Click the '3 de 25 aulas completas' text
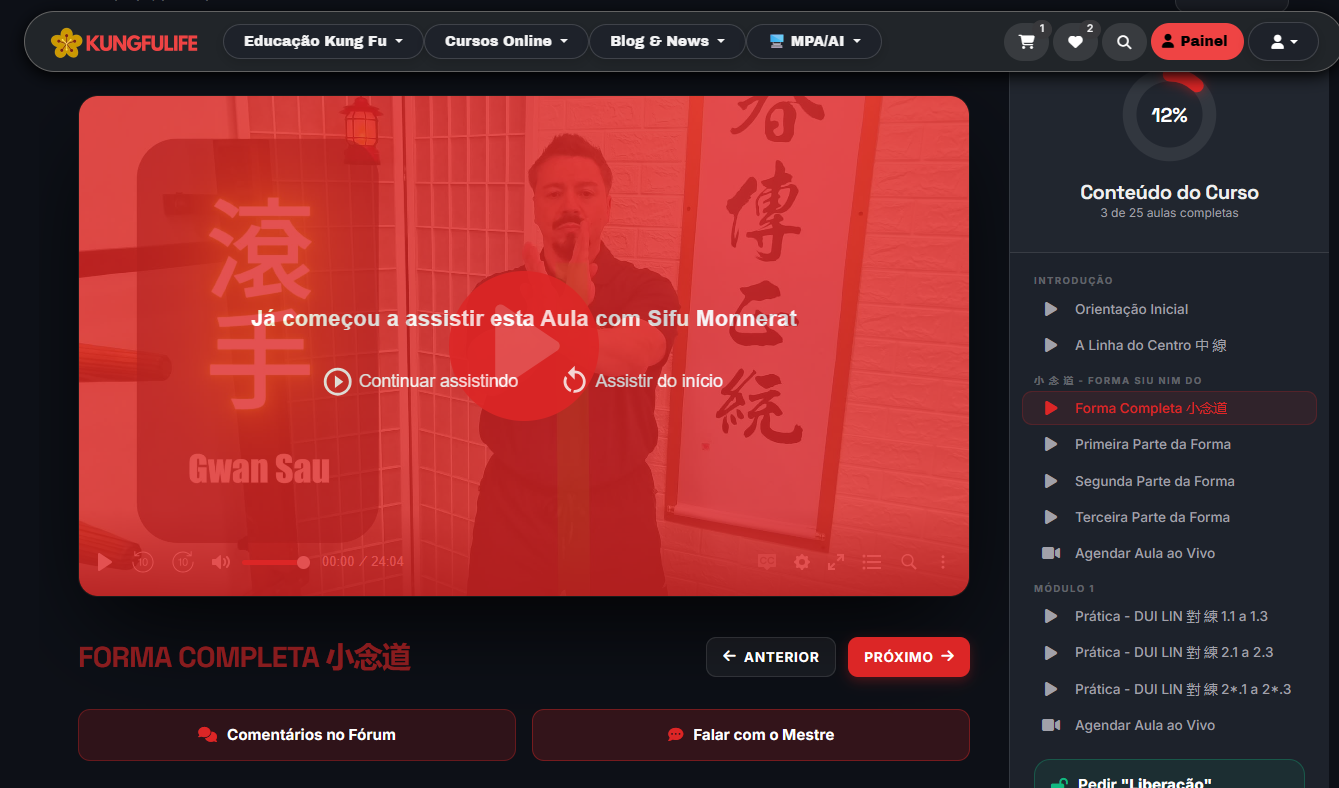1339x788 pixels. [1169, 213]
